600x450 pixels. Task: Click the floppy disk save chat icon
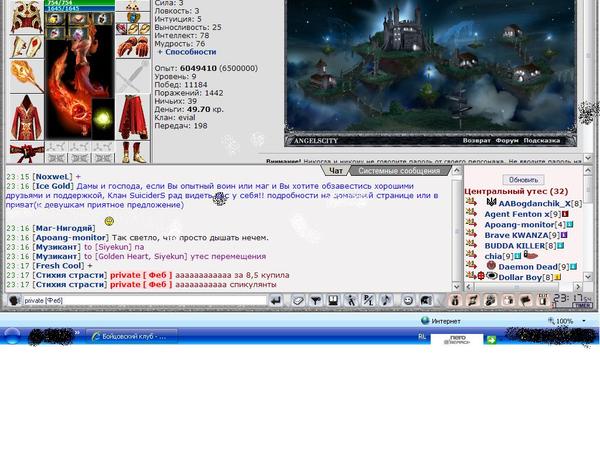[x=333, y=301]
